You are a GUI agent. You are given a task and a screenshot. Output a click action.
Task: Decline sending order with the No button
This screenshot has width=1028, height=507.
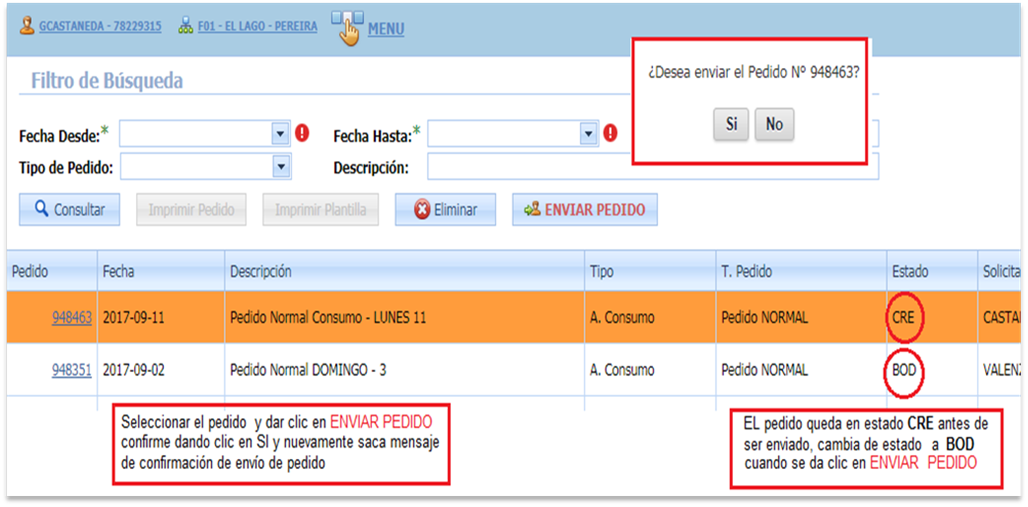click(774, 124)
